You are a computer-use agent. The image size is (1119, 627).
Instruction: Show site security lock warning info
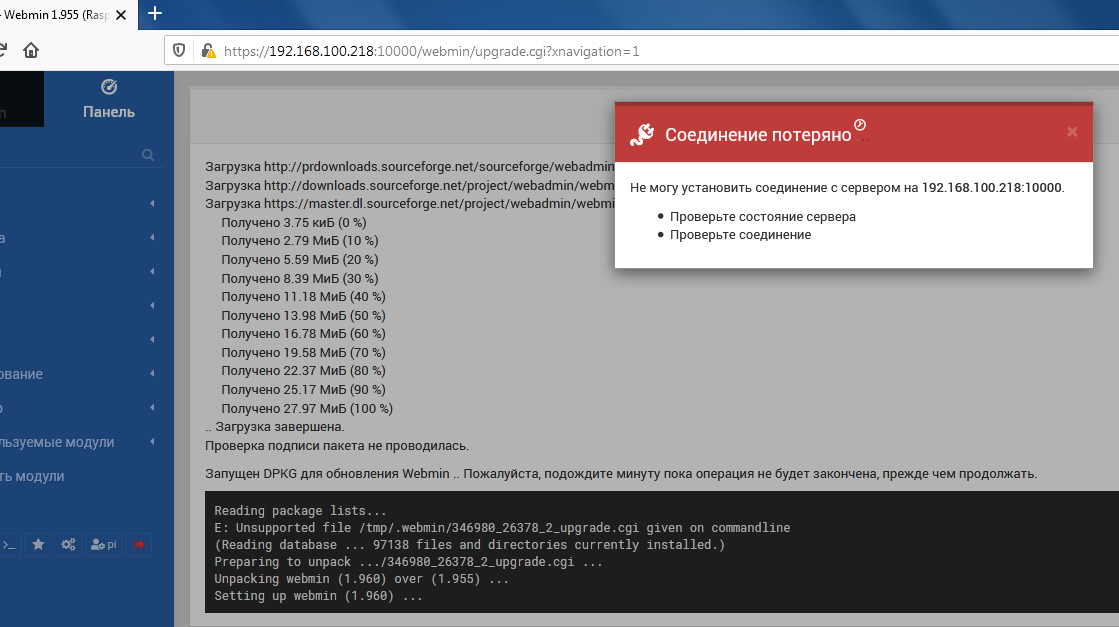click(x=208, y=51)
